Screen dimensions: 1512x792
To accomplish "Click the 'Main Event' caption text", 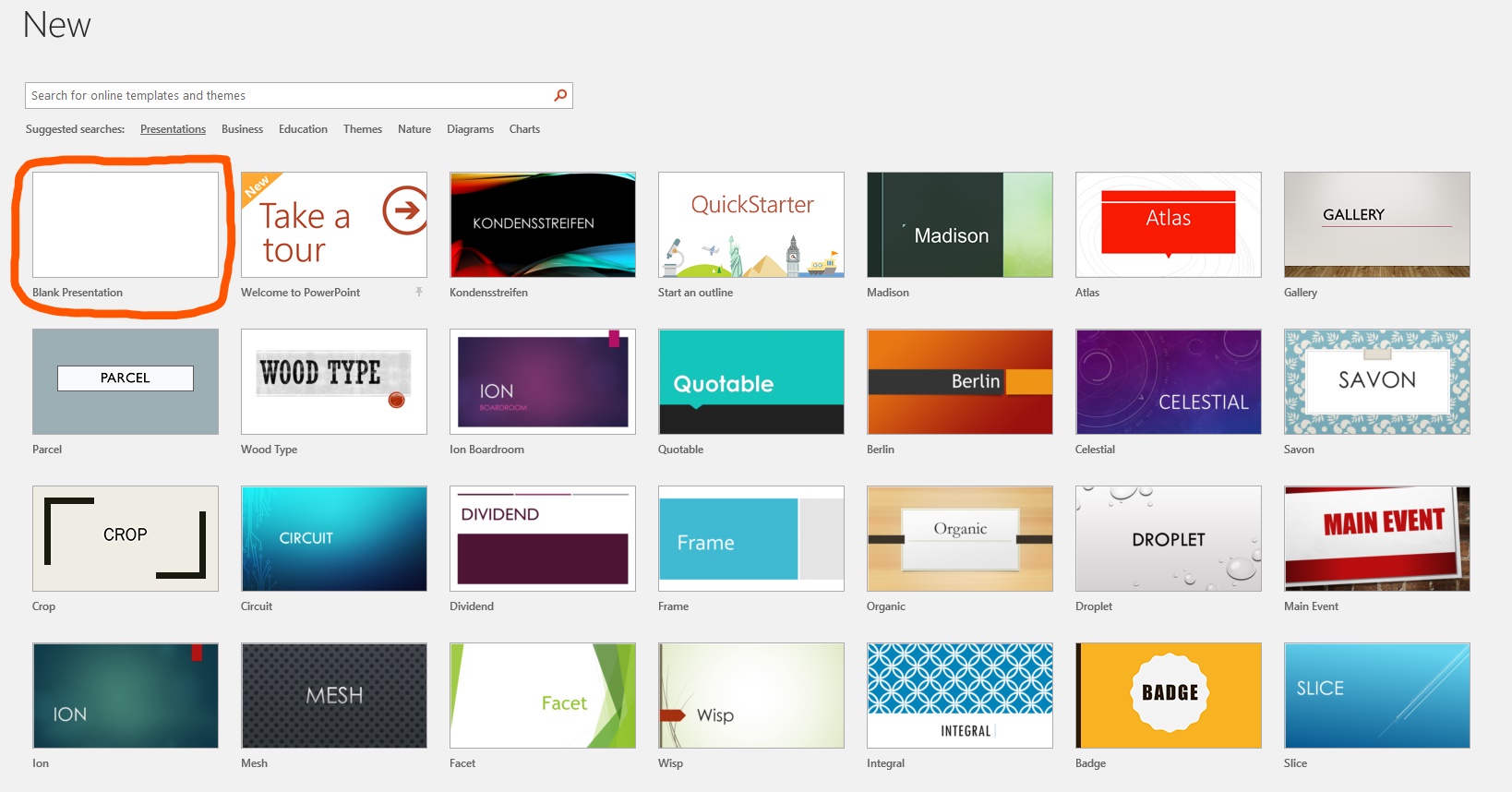I will 1311,606.
